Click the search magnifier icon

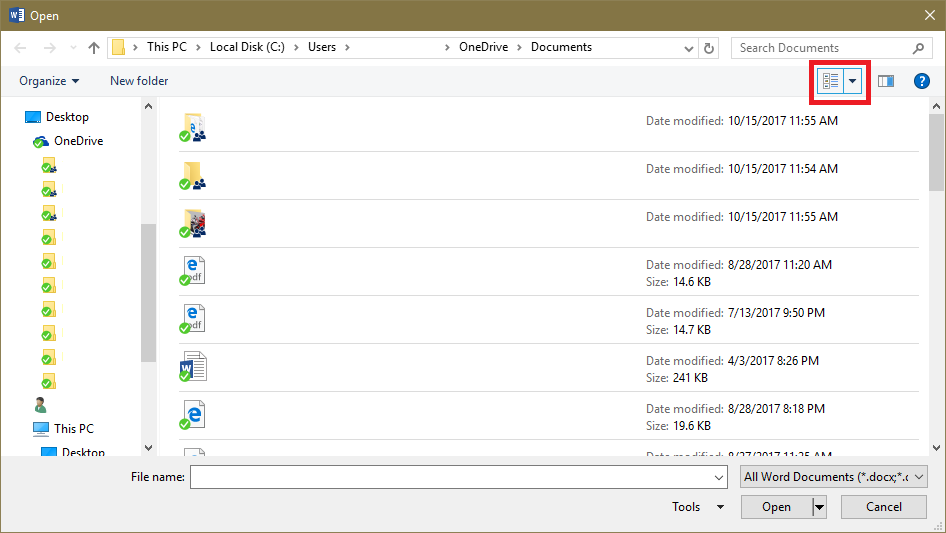(918, 48)
